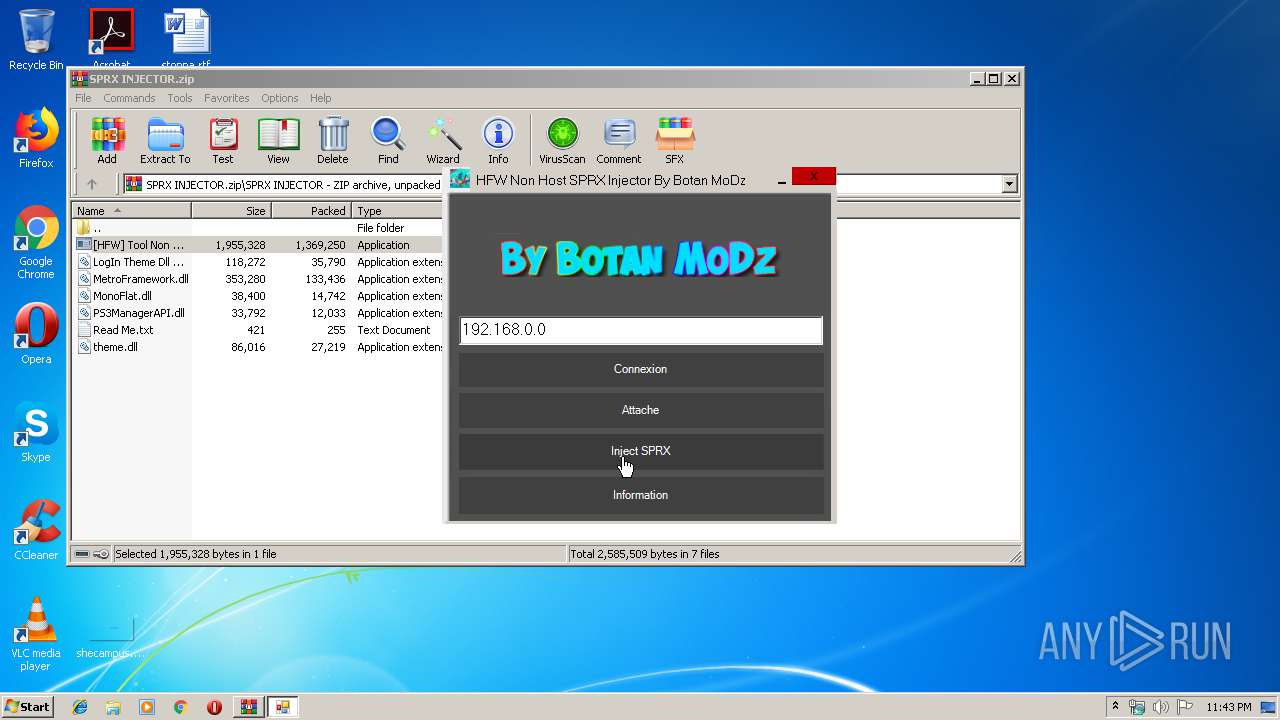Open the Tools menu
1280x720 pixels.
(x=180, y=98)
